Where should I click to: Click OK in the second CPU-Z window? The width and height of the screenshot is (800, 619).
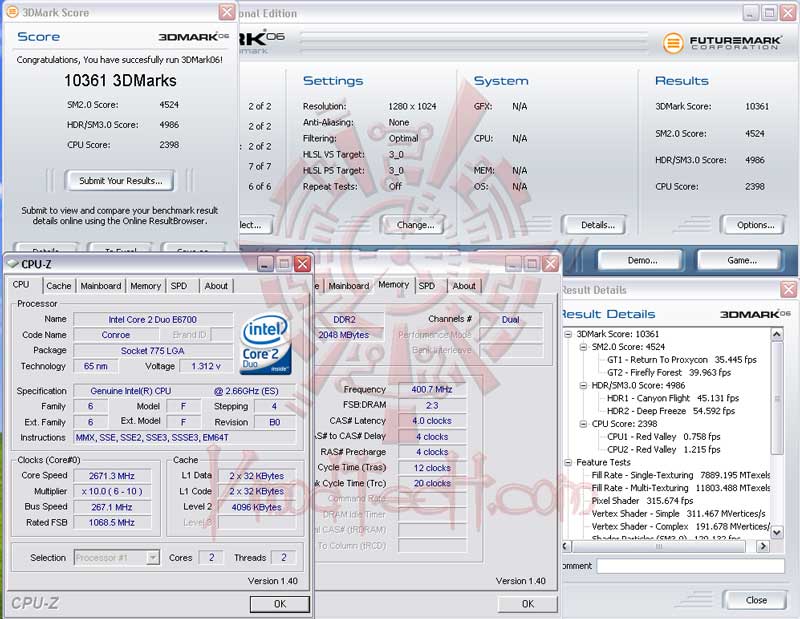528,604
